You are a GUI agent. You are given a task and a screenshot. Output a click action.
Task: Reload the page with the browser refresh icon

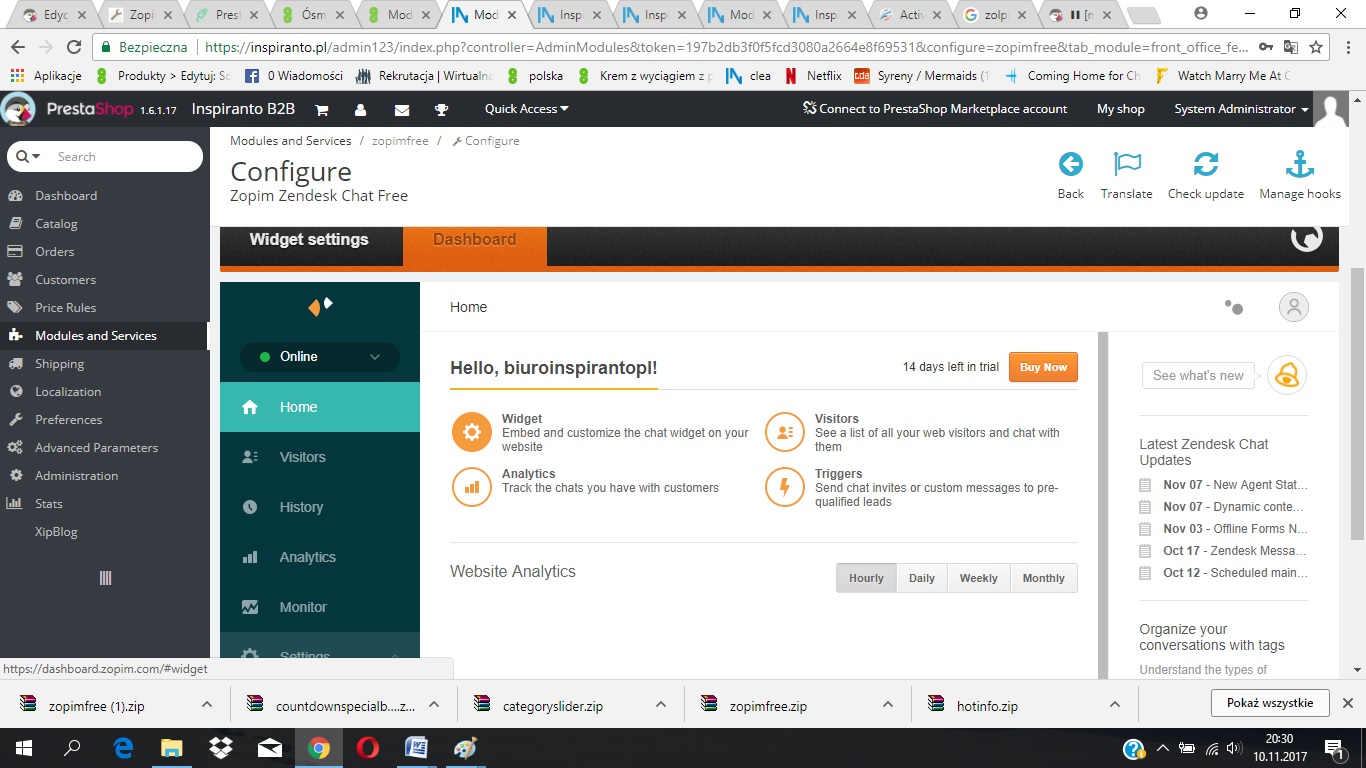(x=74, y=47)
